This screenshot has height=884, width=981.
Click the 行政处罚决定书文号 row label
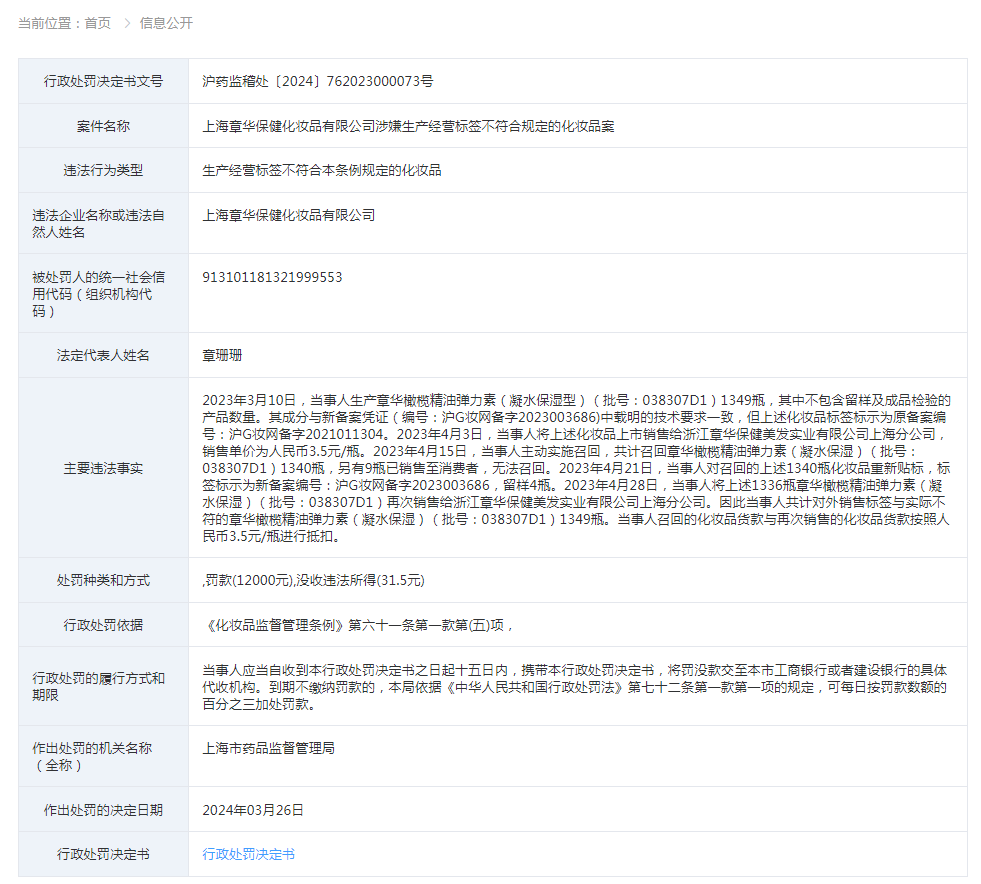point(103,81)
